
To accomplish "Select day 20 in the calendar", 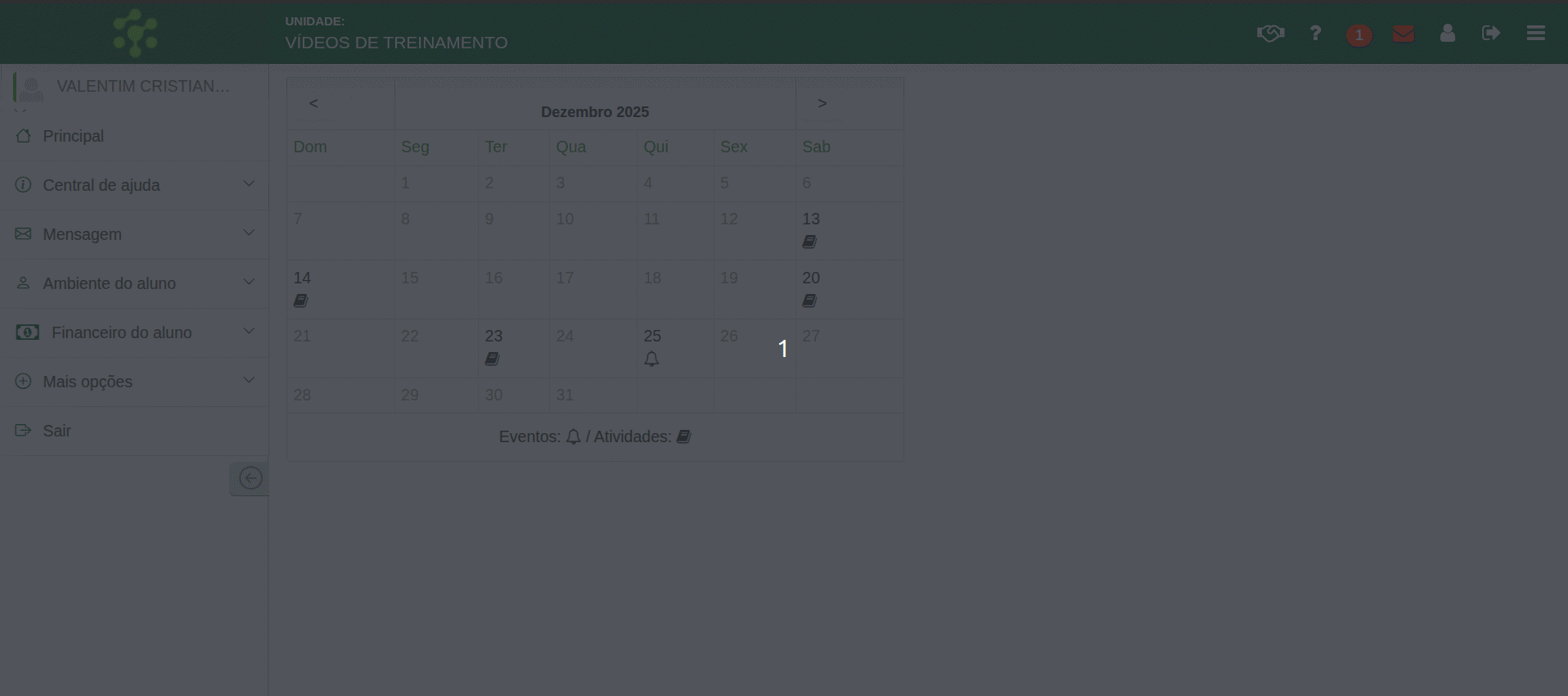I will [x=811, y=278].
